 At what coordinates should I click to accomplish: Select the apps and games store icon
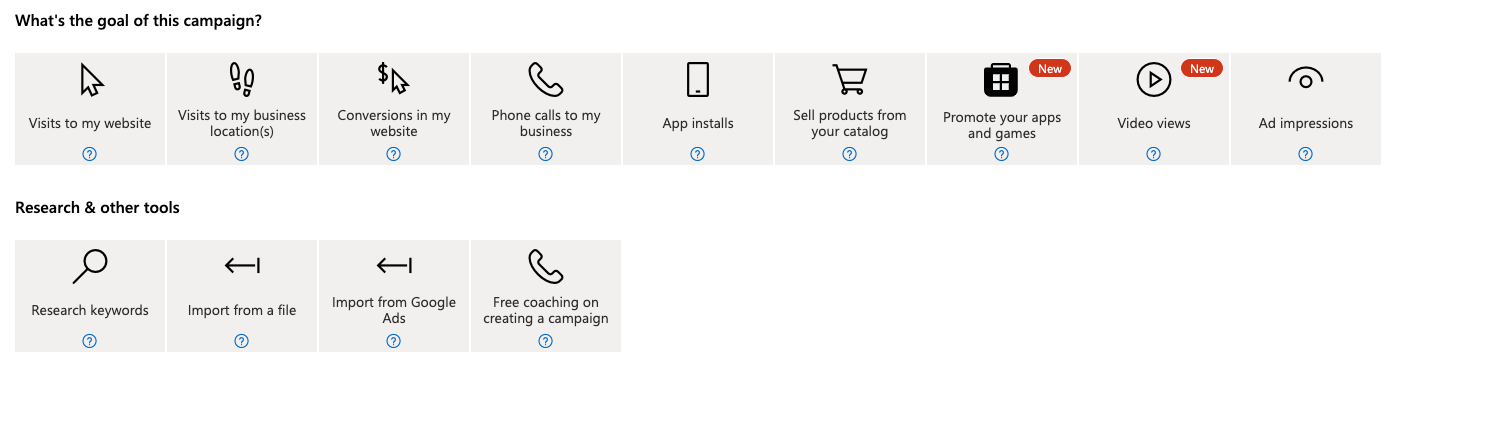[x=1001, y=80]
